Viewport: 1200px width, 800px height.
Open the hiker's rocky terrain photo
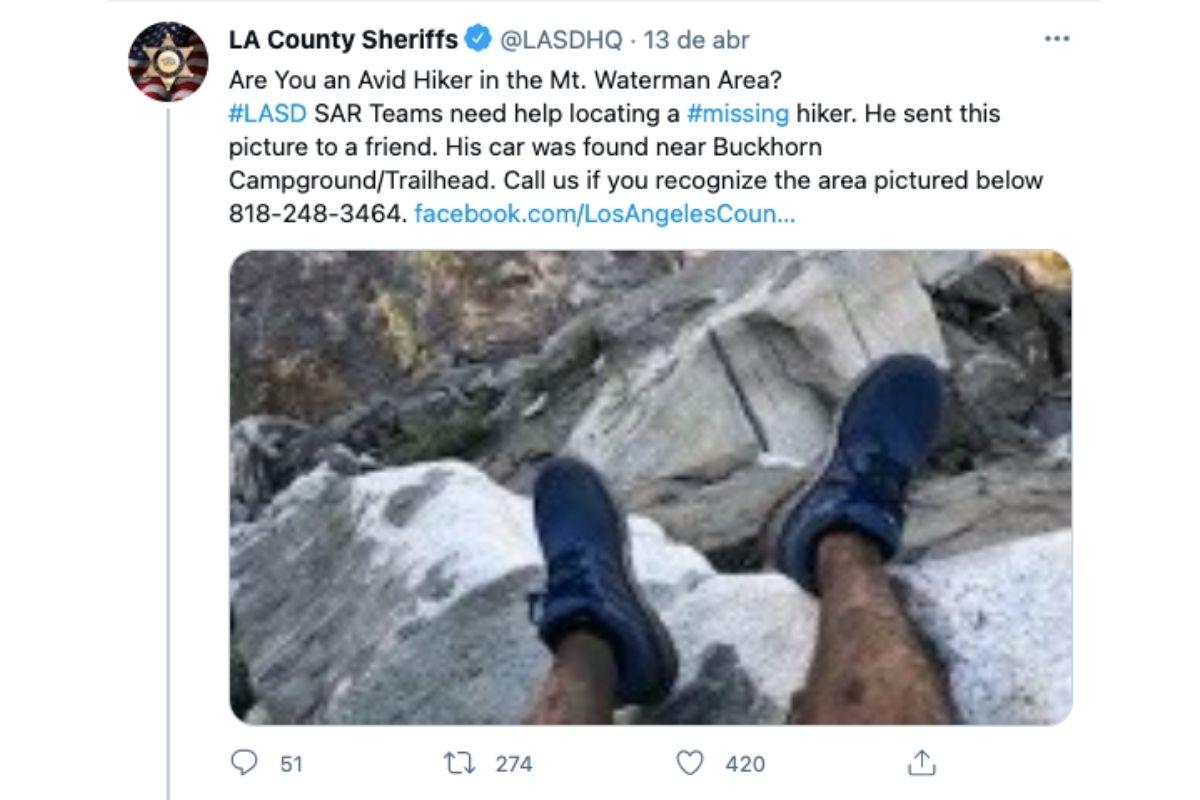coord(651,487)
